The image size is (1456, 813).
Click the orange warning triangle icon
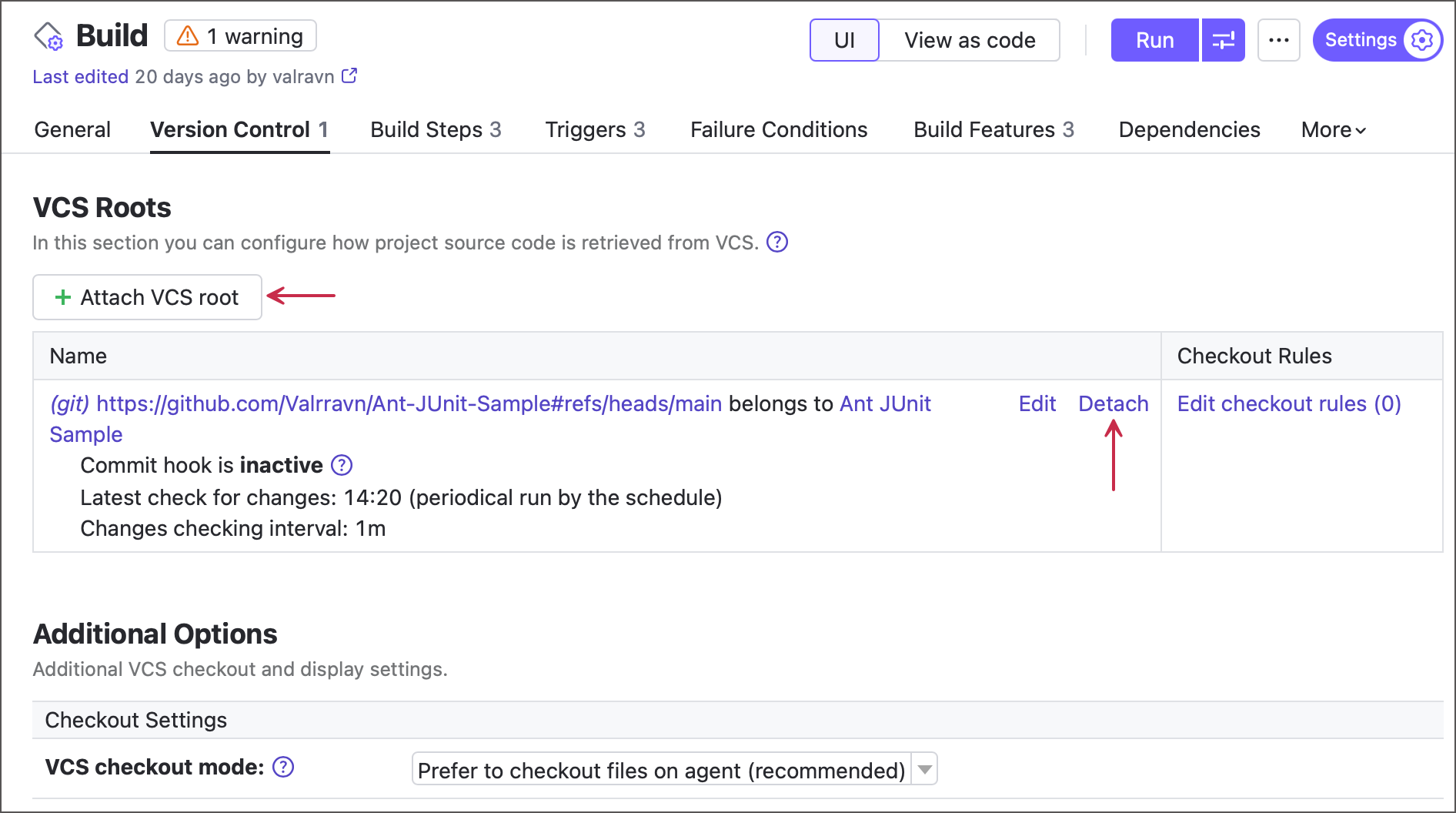[187, 36]
